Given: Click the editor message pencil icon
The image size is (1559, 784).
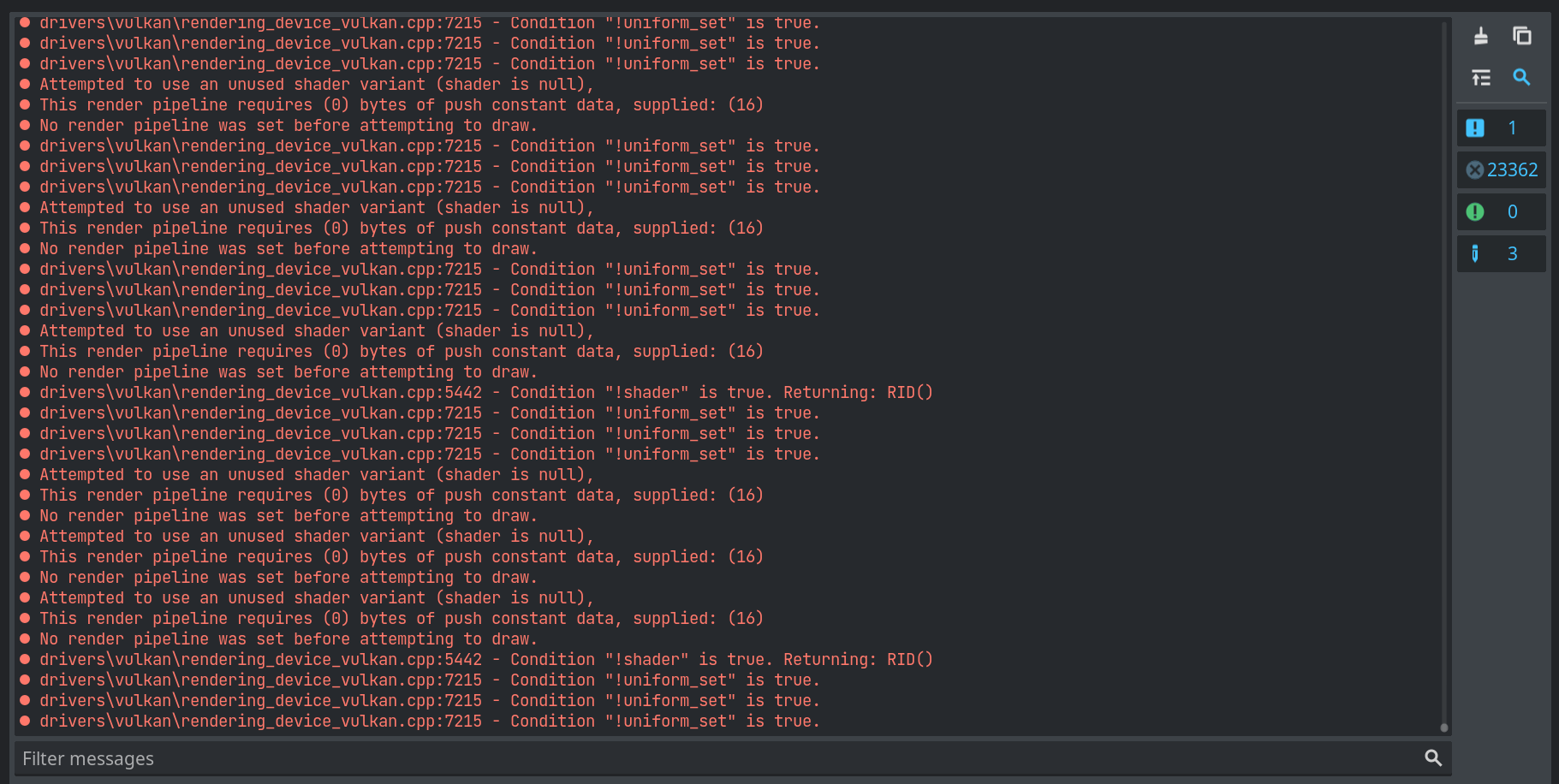Looking at the screenshot, I should pos(1475,253).
